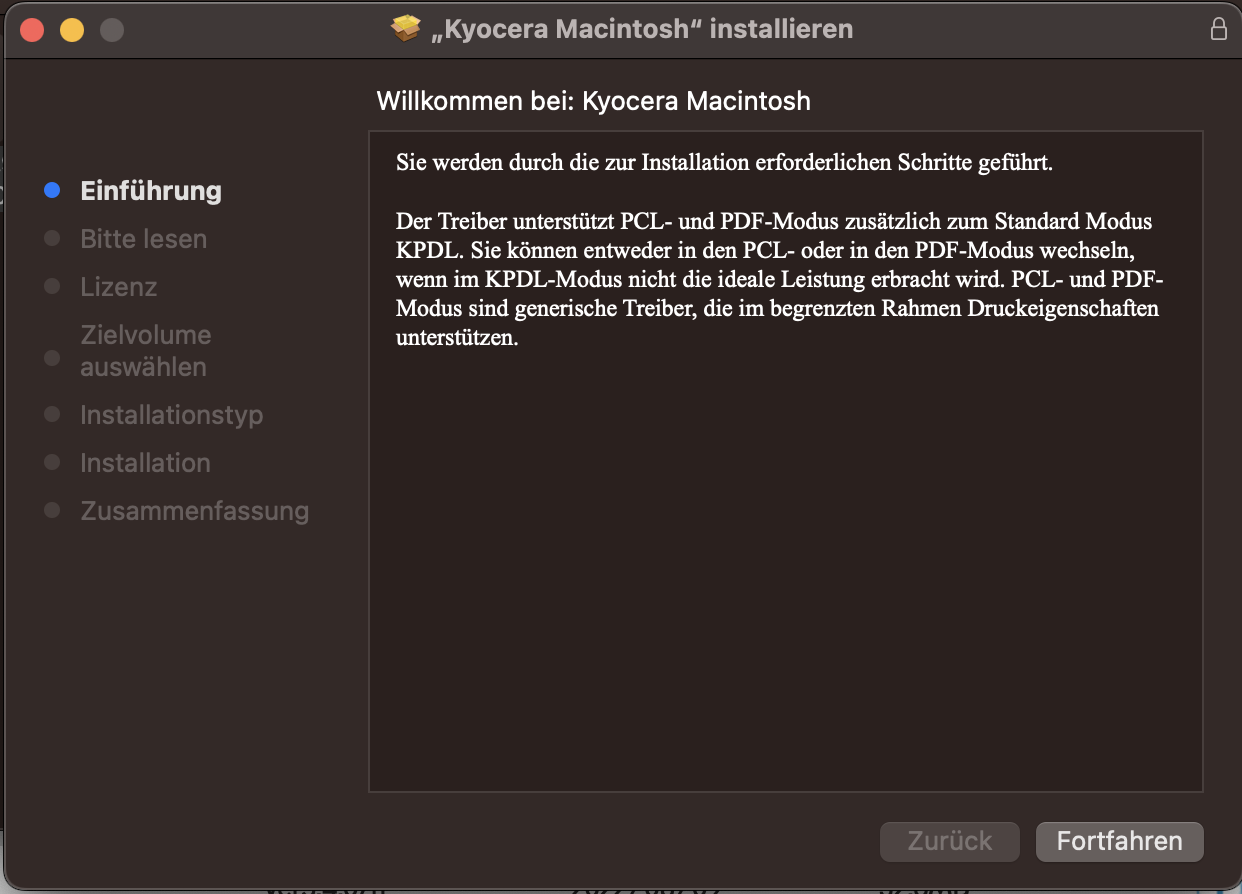Select the Zusammenfassung step
This screenshot has height=894, width=1242.
194,511
